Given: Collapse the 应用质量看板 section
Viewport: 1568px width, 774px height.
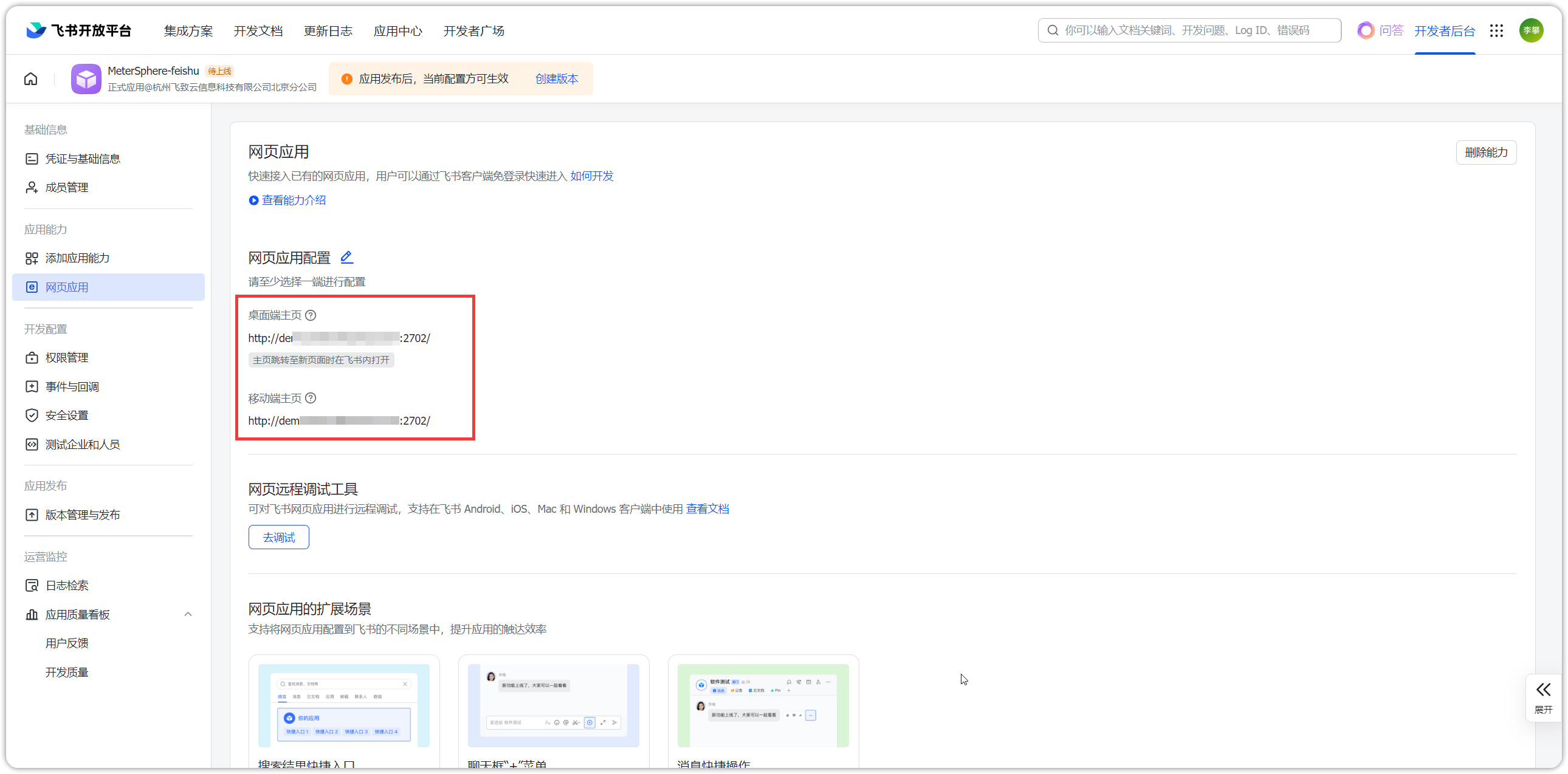Looking at the screenshot, I should 188,615.
